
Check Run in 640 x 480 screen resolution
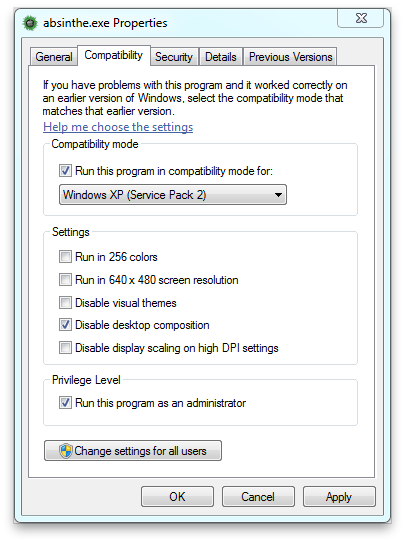(65, 279)
